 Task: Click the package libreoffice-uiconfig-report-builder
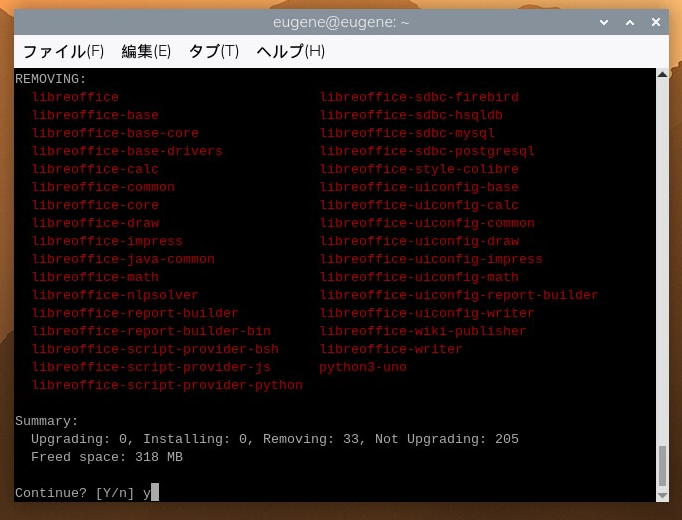coord(459,295)
